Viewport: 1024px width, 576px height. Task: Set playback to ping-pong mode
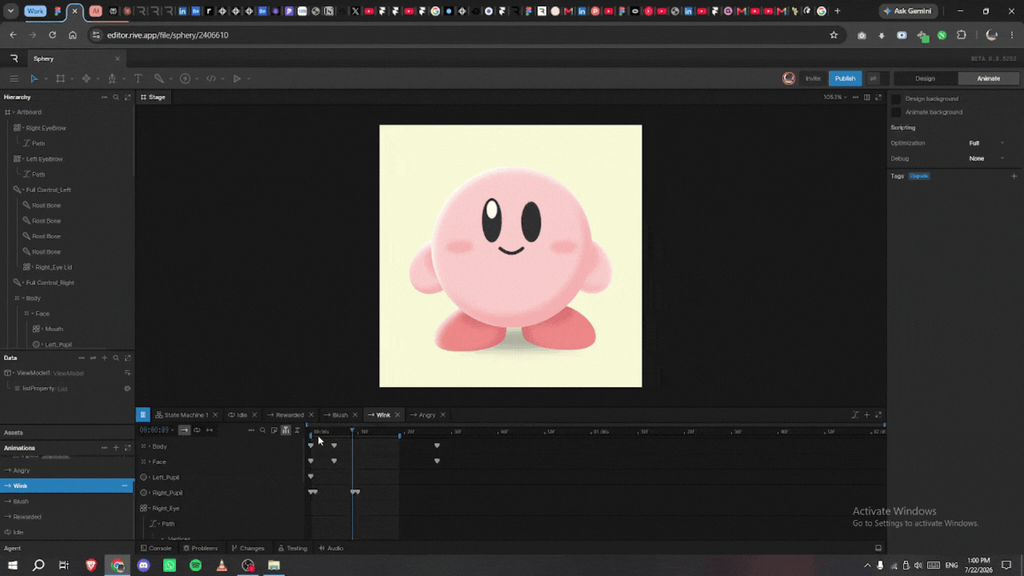point(209,430)
